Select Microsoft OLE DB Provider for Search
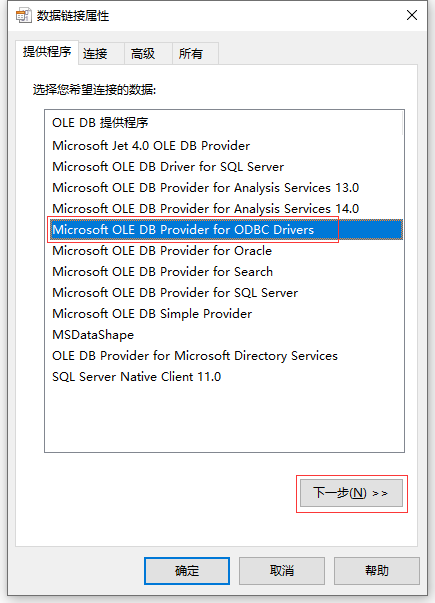The height and width of the screenshot is (603, 435). [x=224, y=272]
